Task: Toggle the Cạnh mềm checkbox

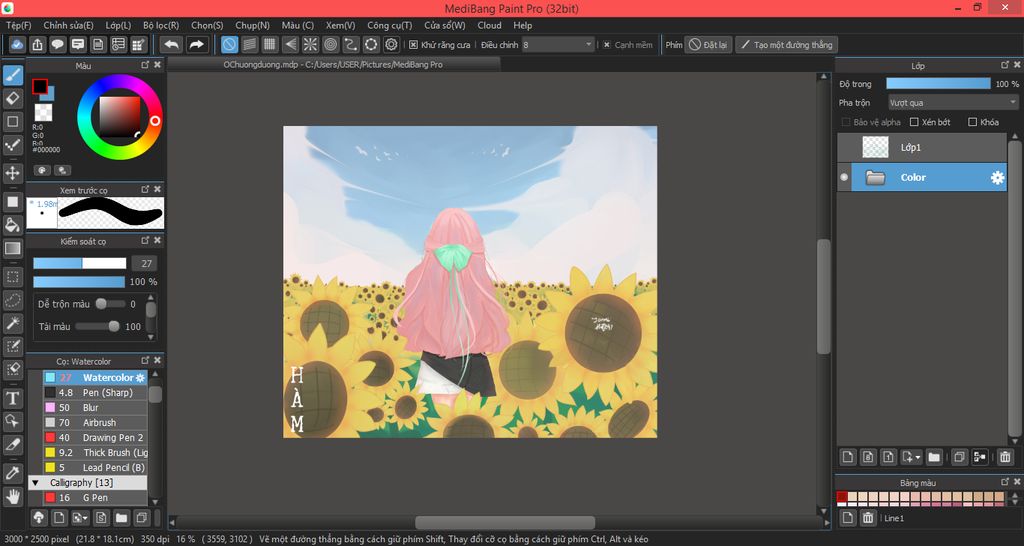Action: [607, 45]
